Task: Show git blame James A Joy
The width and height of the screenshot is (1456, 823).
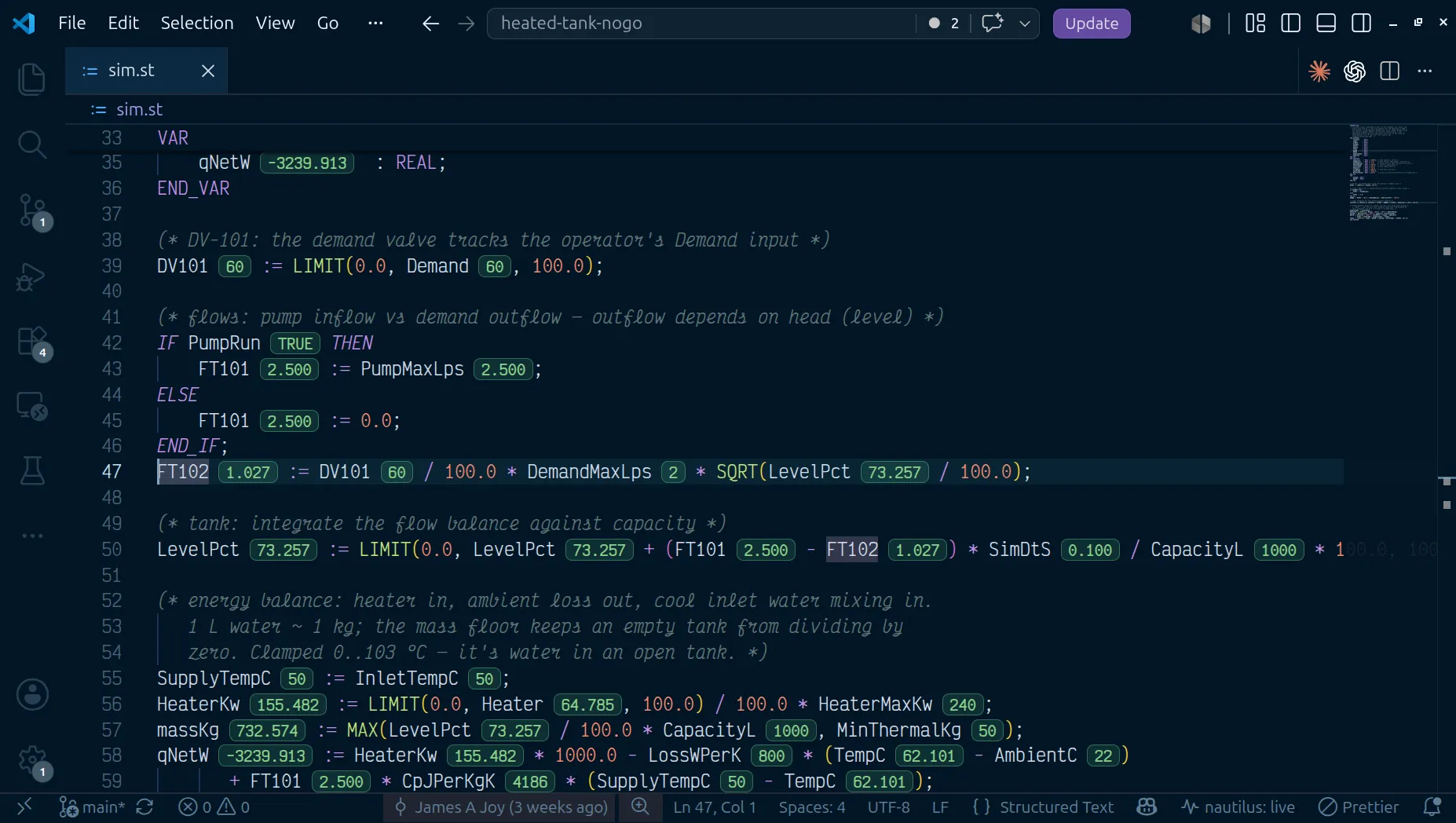Action: [x=501, y=807]
